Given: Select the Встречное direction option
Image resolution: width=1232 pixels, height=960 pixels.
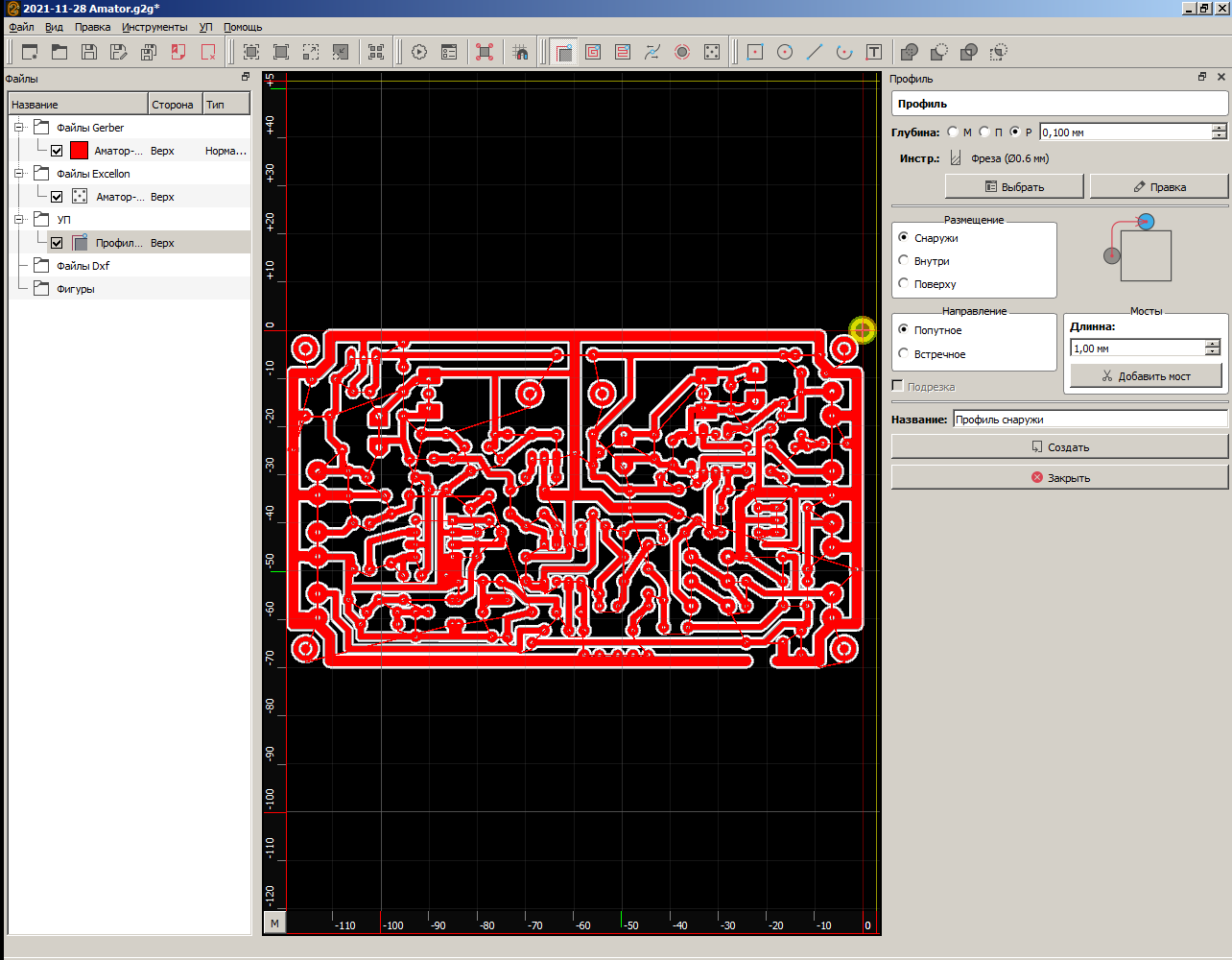Looking at the screenshot, I should click(x=903, y=353).
